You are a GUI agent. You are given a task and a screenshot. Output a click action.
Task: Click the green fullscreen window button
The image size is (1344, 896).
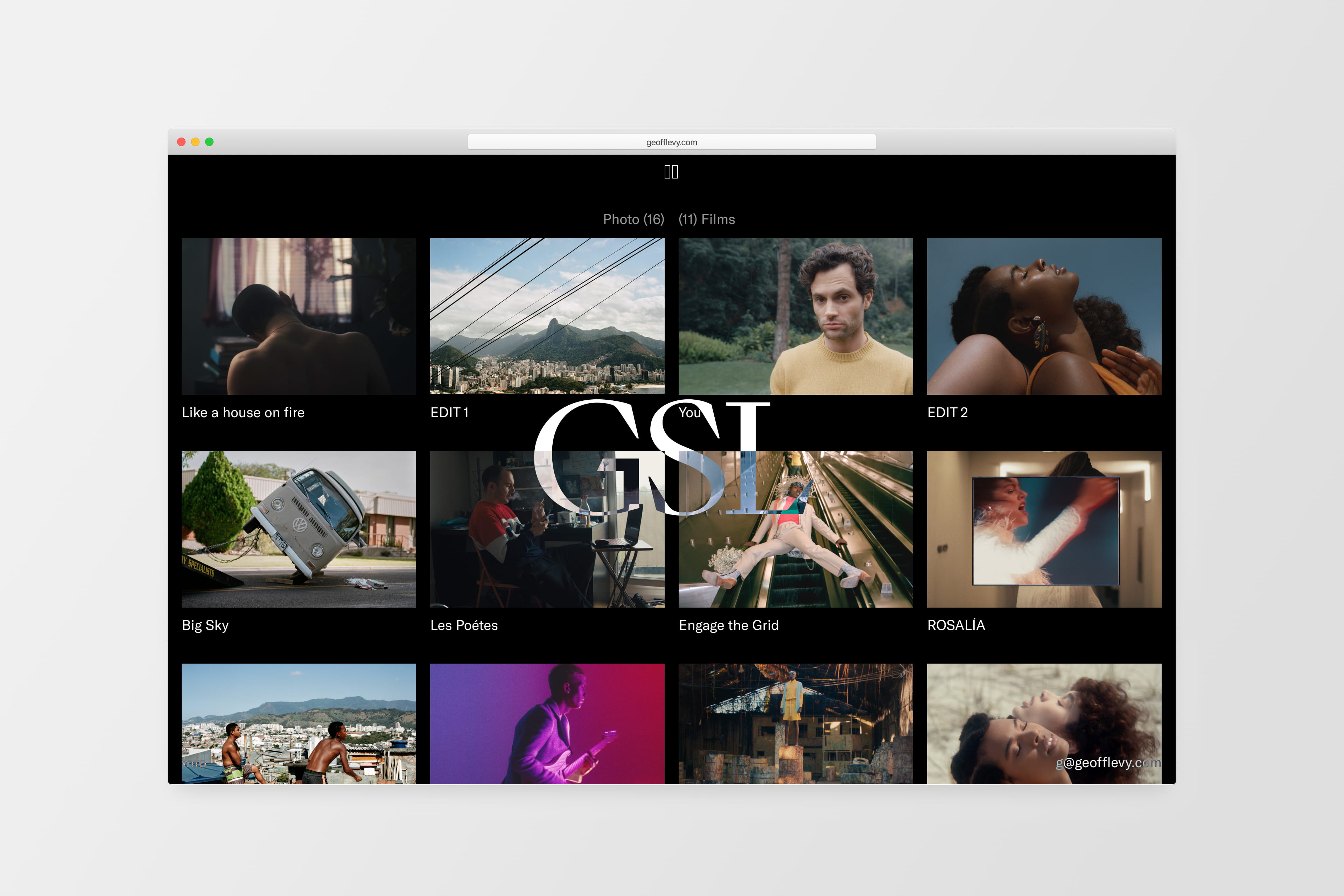point(209,142)
